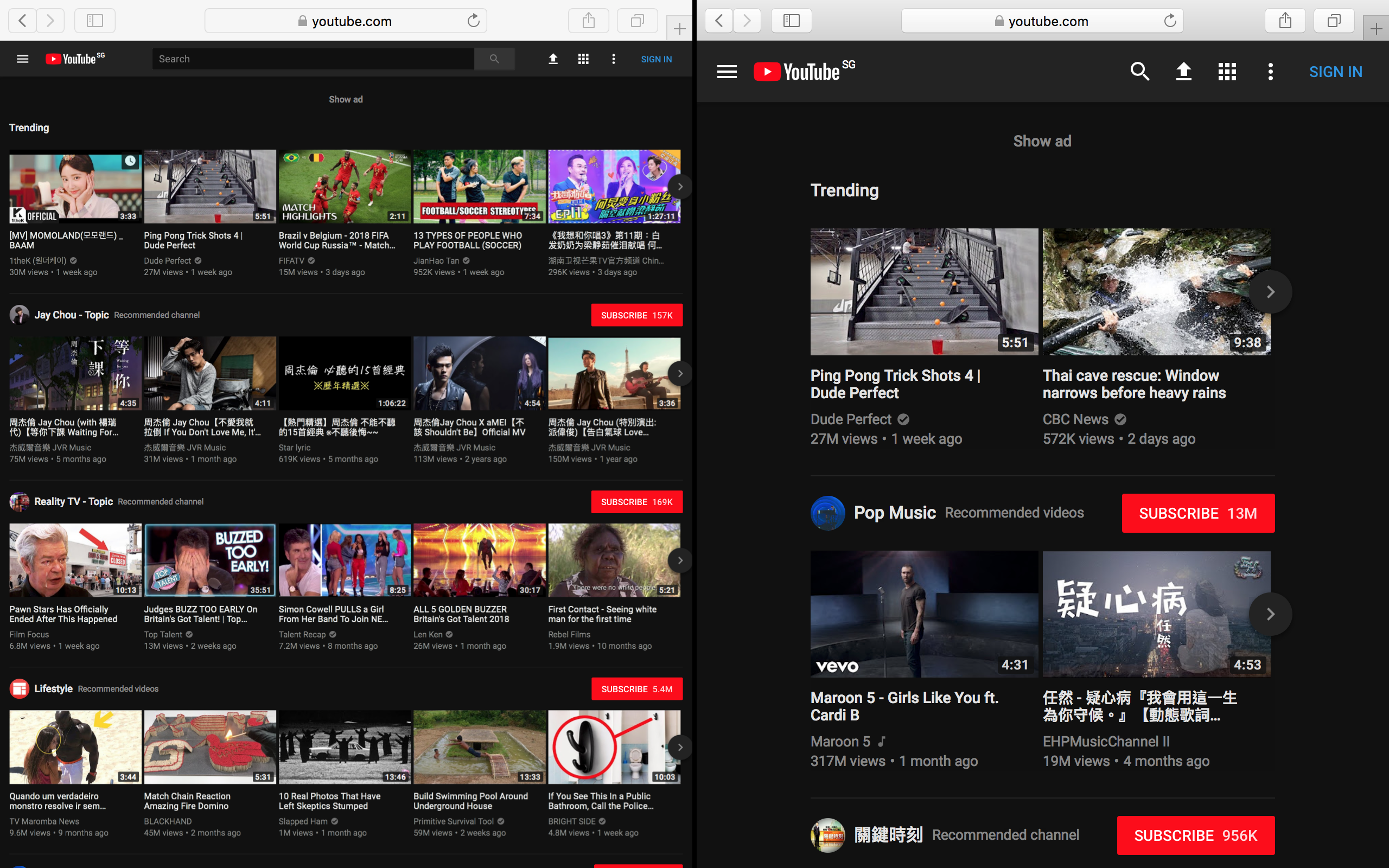The height and width of the screenshot is (868, 1389).
Task: Open Share menu in left Safari window
Action: 588,21
